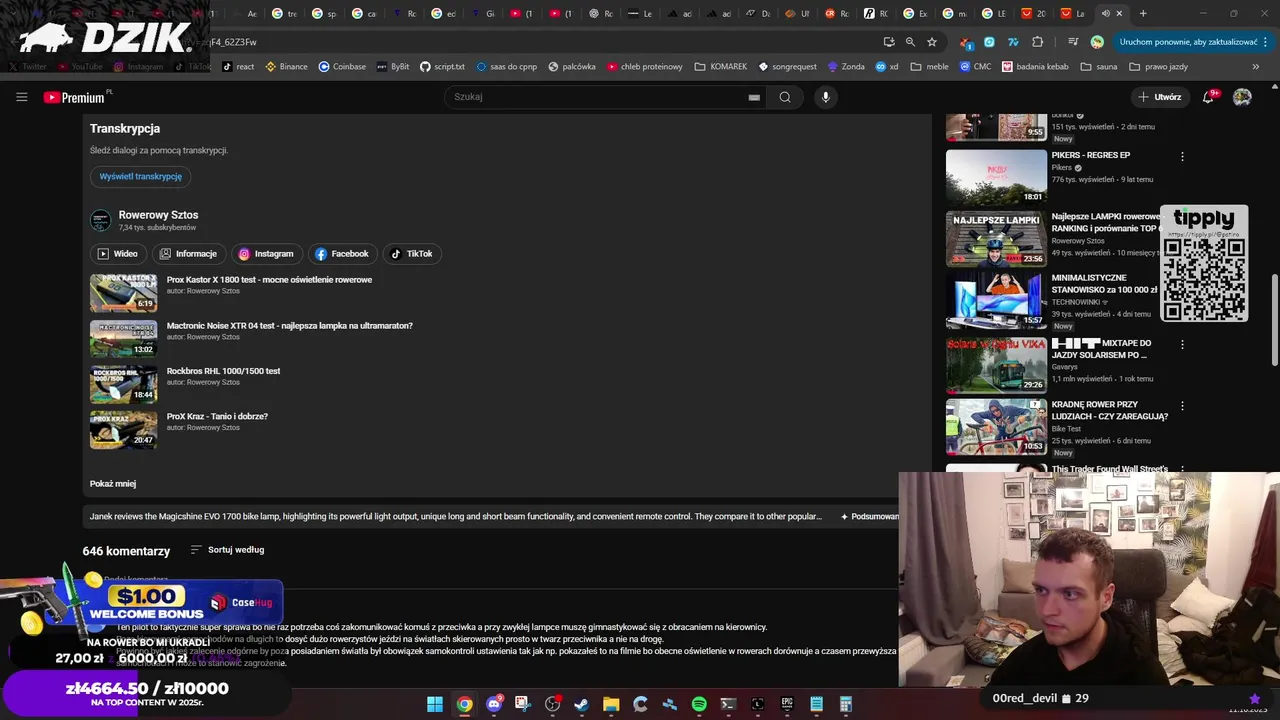Open the Zonda bookmark
1280x720 pixels.
click(846, 67)
